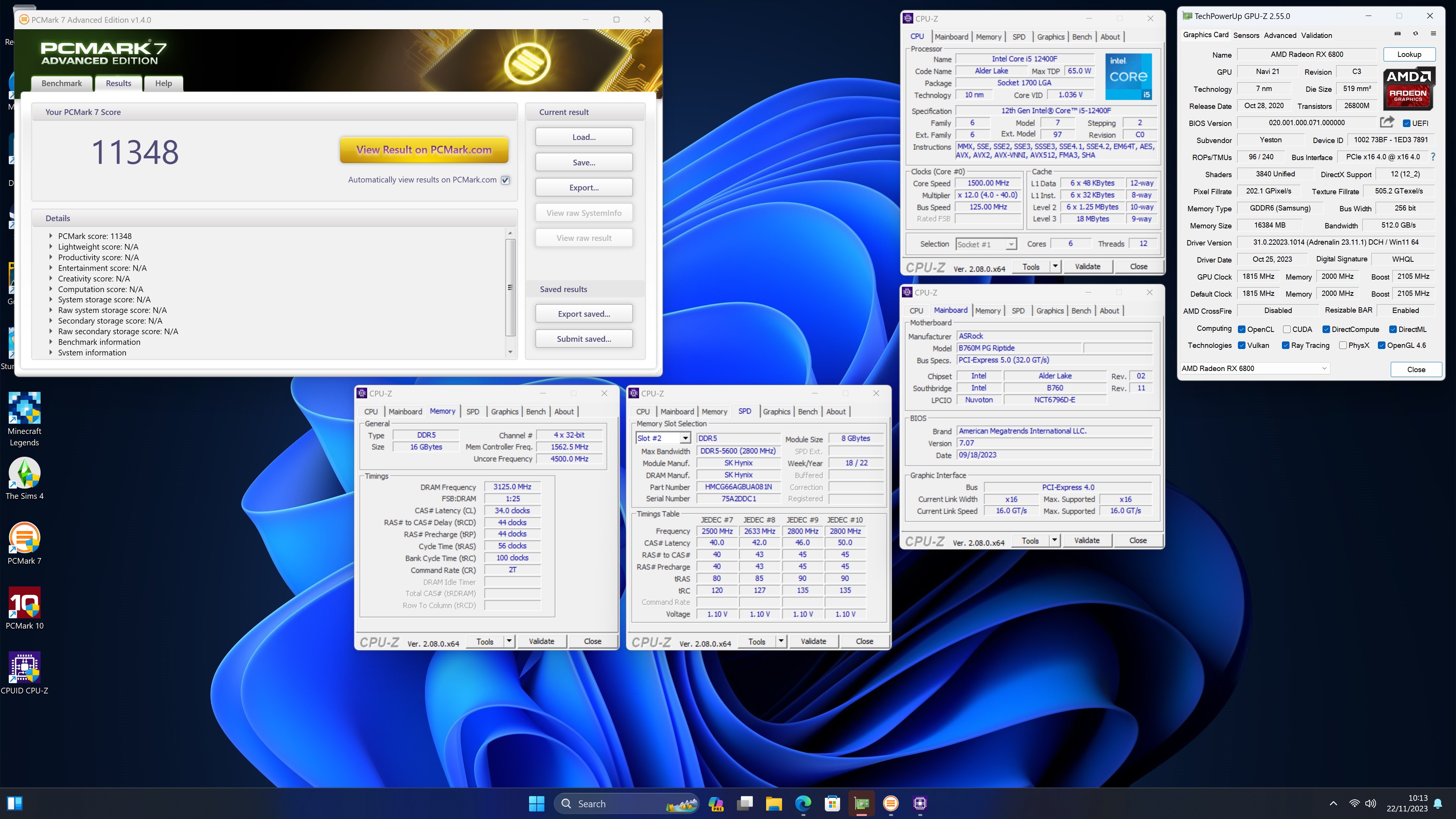Open the widgets panel on the taskbar
Screen dimensions: 1456x819
pyautogui.click(x=15, y=803)
